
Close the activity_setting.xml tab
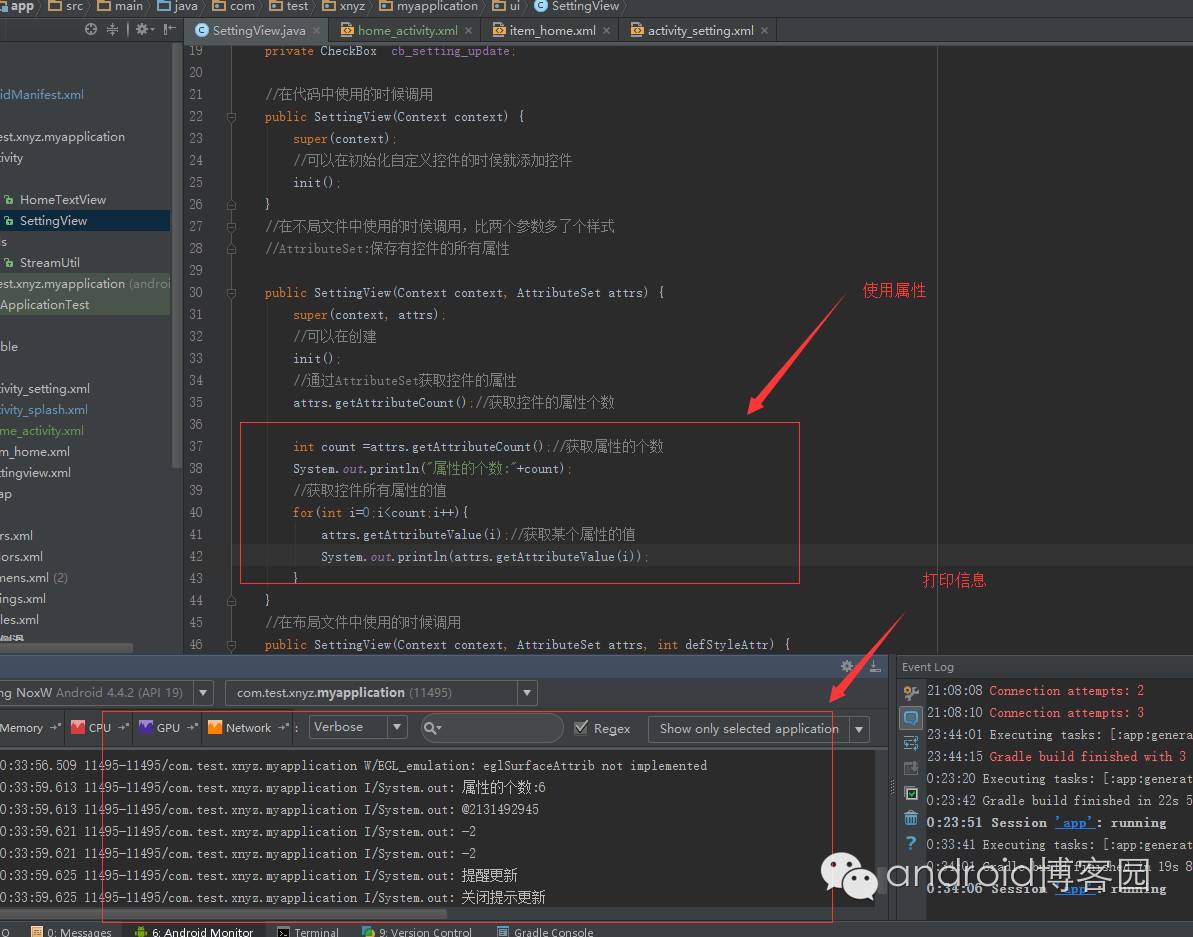pyautogui.click(x=764, y=30)
